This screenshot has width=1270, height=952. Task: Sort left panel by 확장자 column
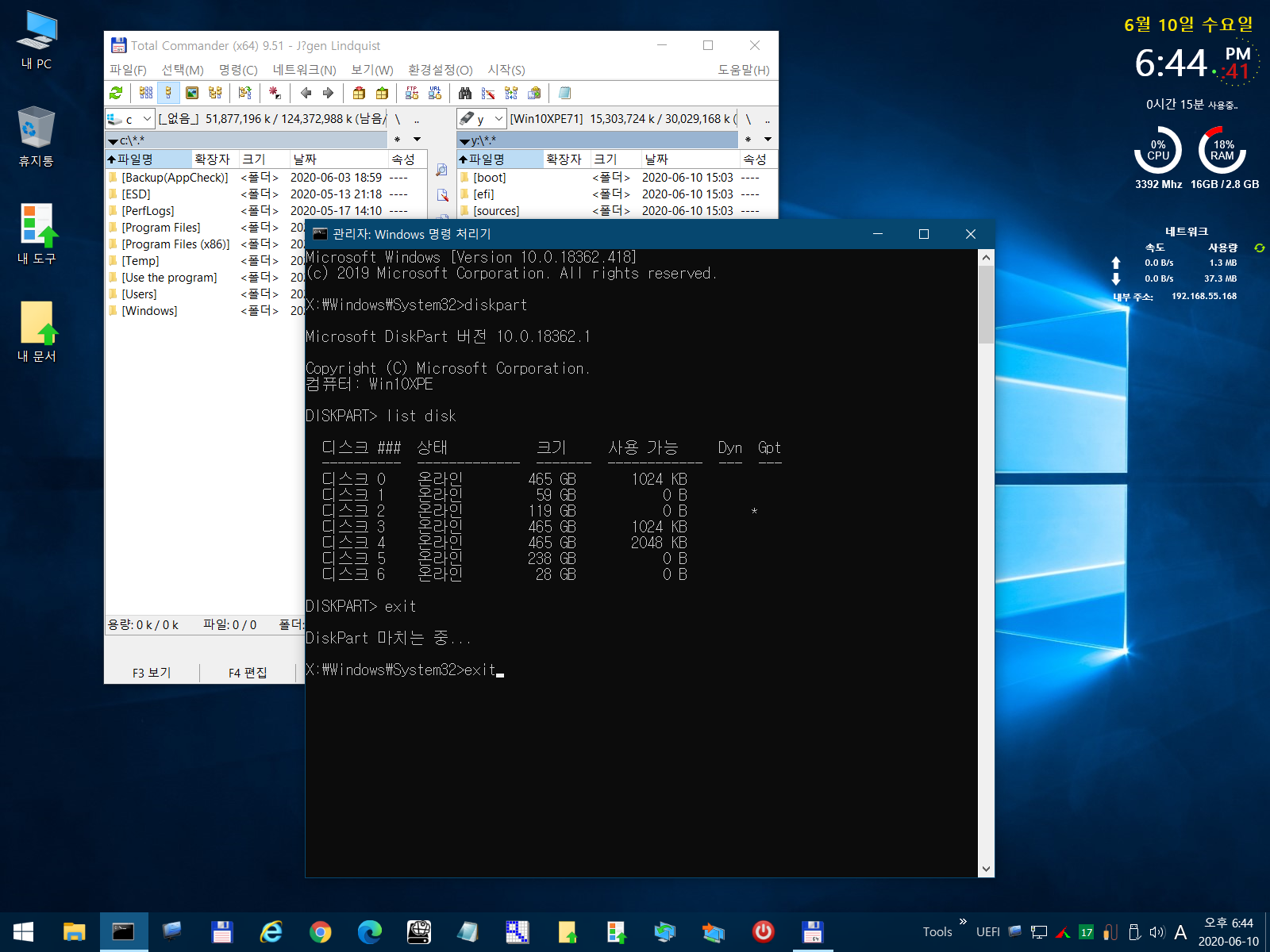point(215,159)
